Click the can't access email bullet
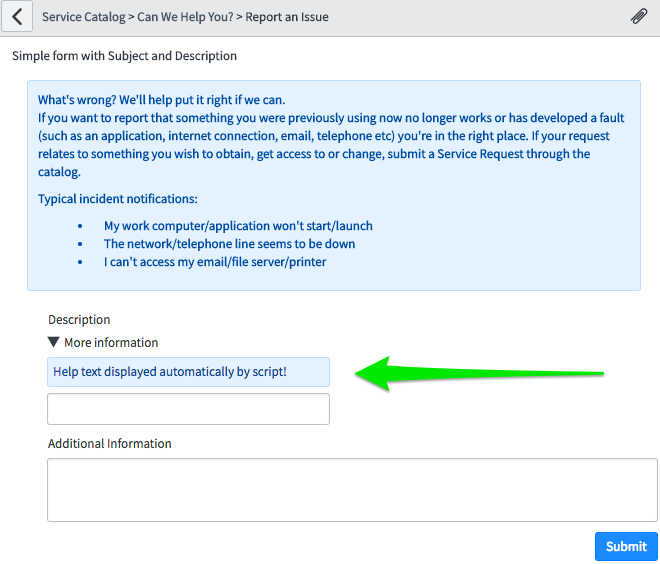Image resolution: width=660 pixels, height=564 pixels. [215, 262]
